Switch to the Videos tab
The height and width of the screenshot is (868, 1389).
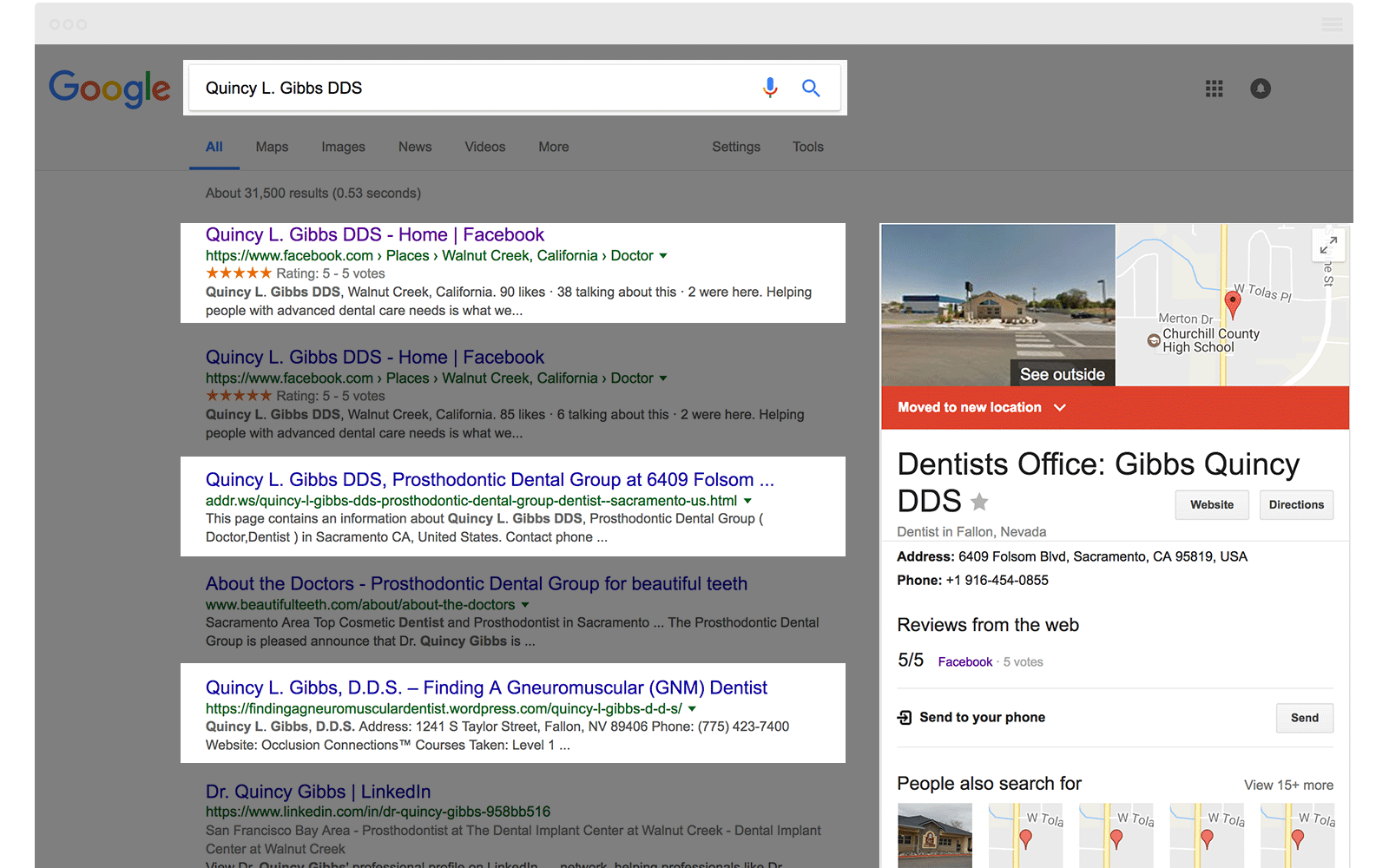click(x=484, y=147)
